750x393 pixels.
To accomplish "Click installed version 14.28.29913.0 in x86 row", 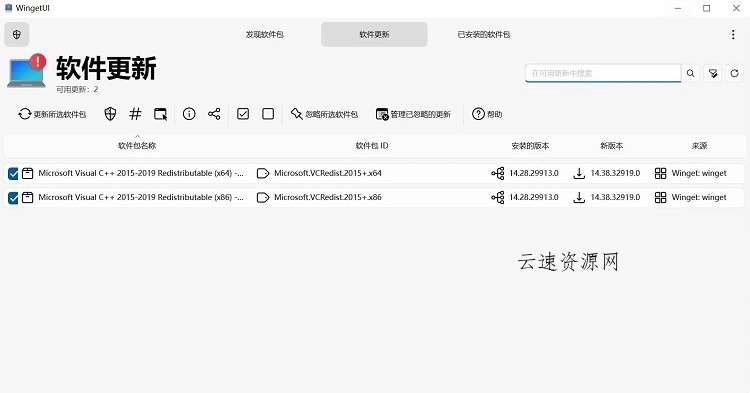I will (x=534, y=197).
